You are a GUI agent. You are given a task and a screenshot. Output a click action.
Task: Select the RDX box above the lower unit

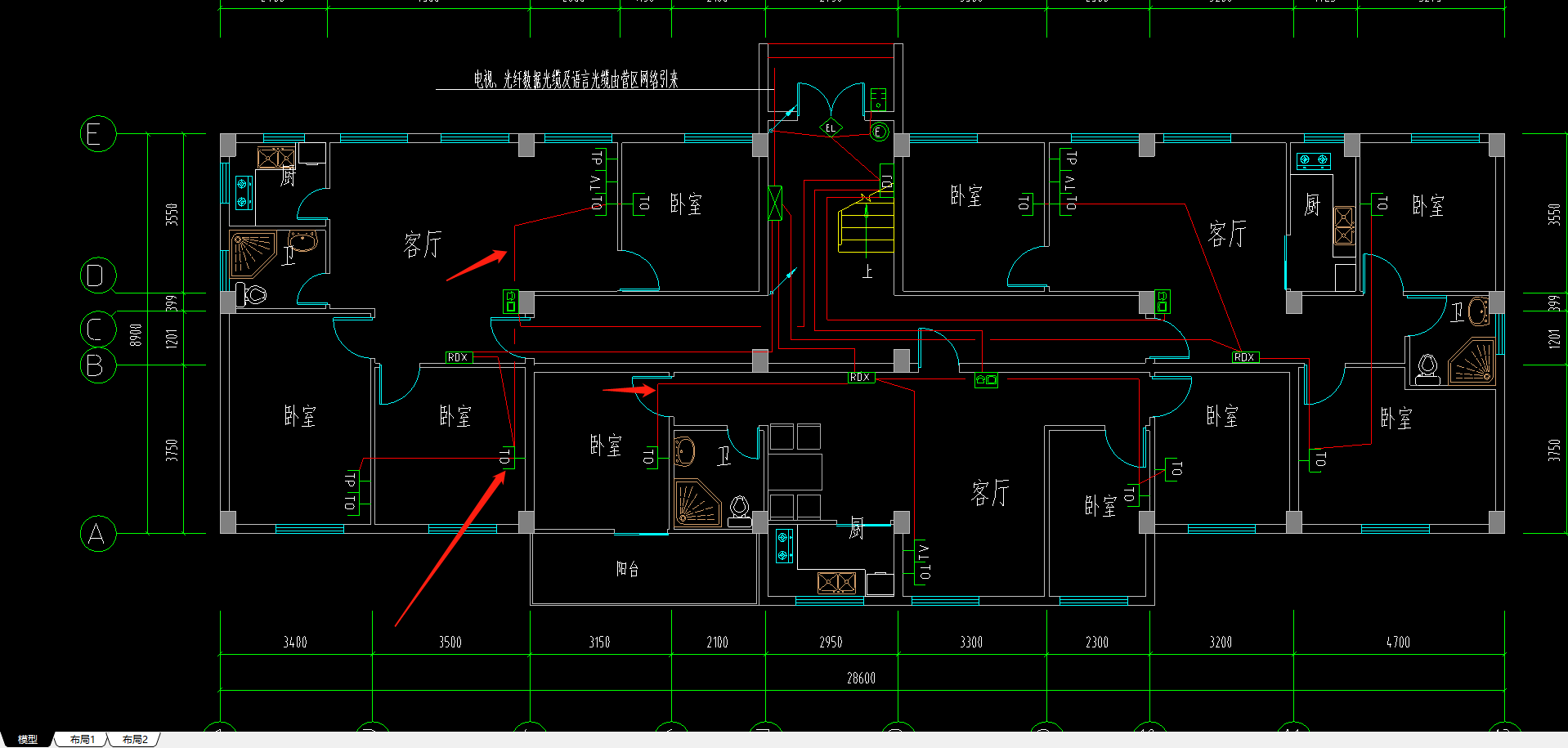pos(861,377)
